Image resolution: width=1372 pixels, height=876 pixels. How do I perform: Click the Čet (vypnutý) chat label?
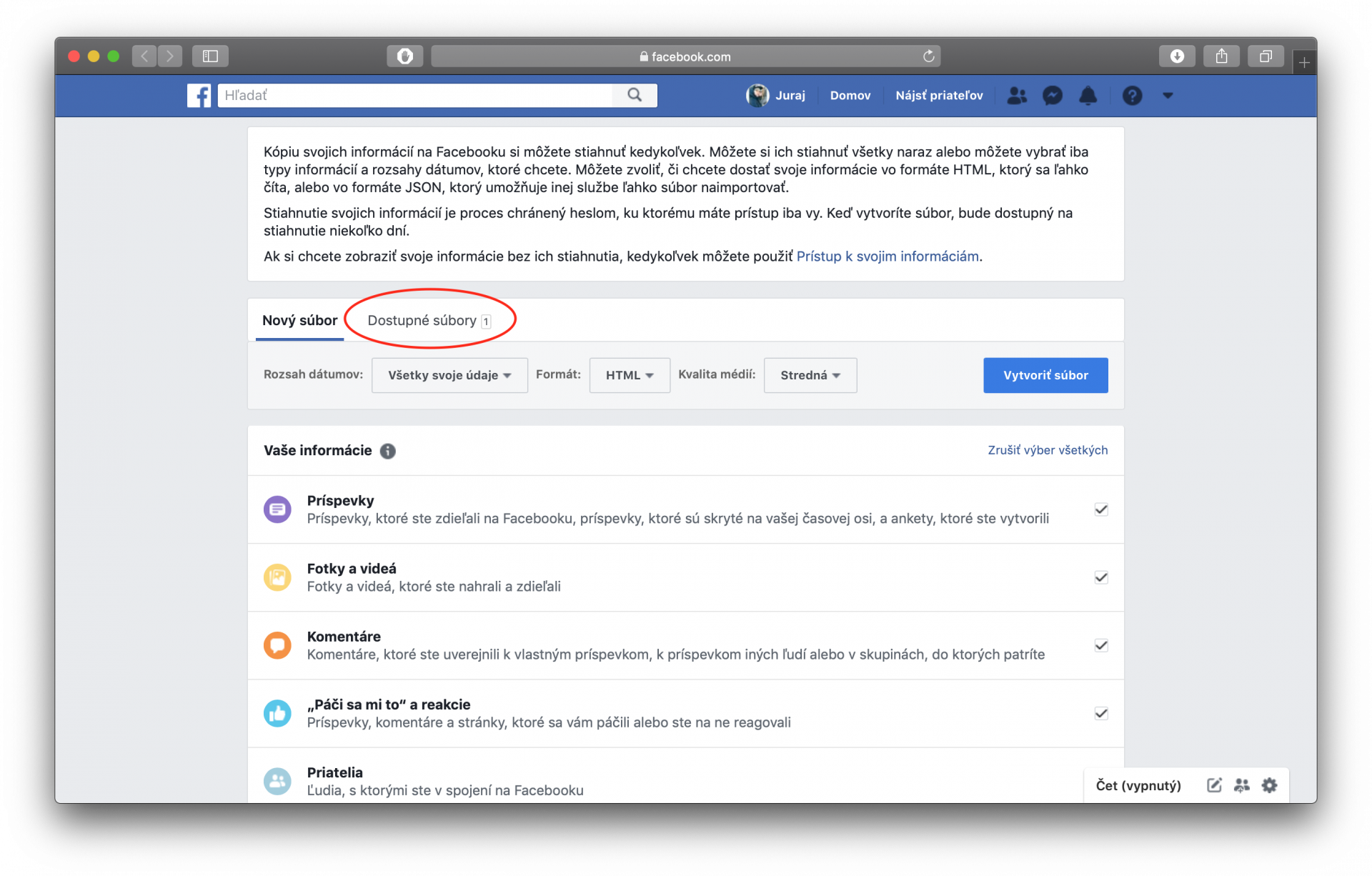(1138, 785)
